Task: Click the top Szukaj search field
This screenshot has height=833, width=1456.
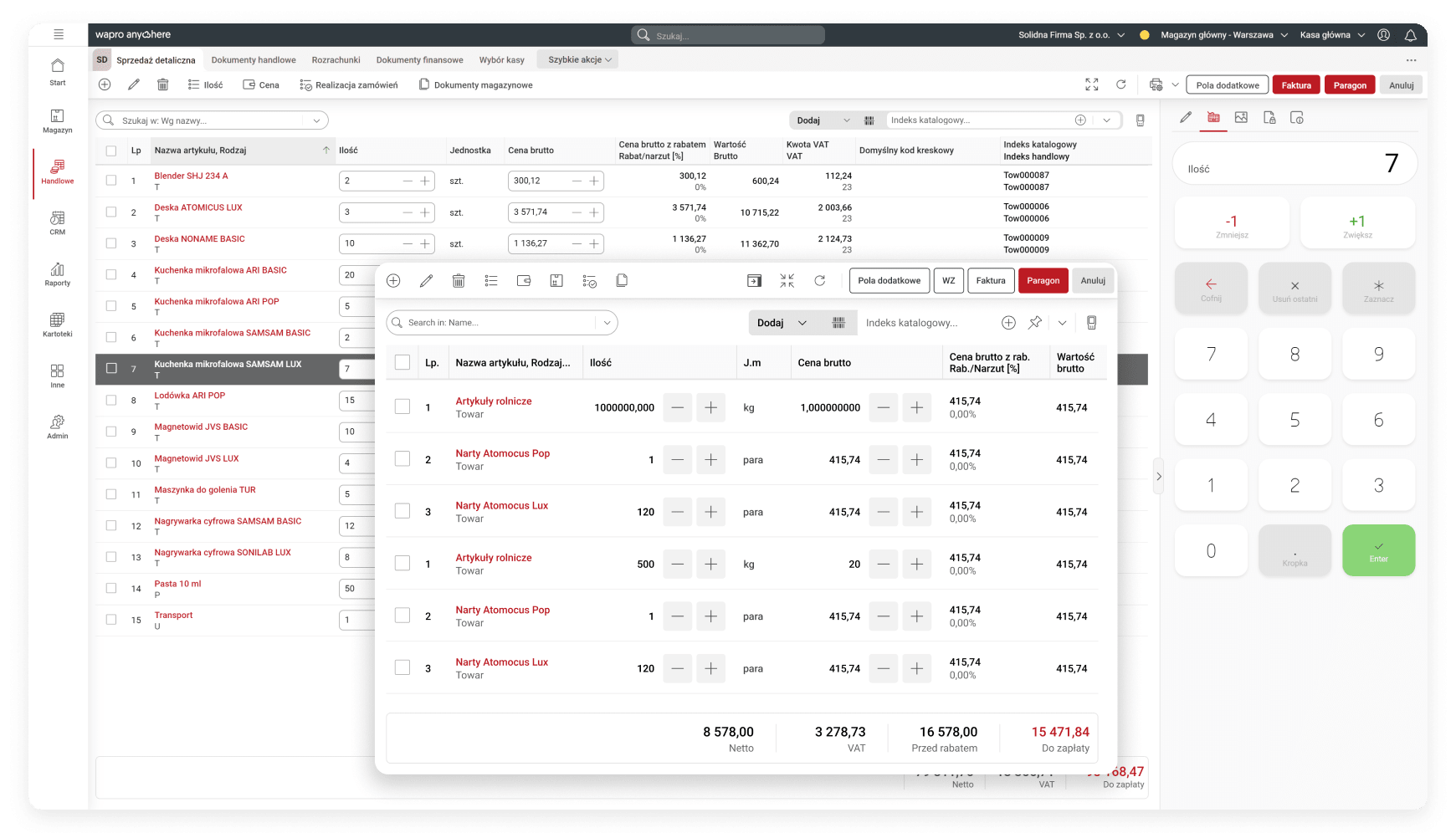Action: (727, 35)
